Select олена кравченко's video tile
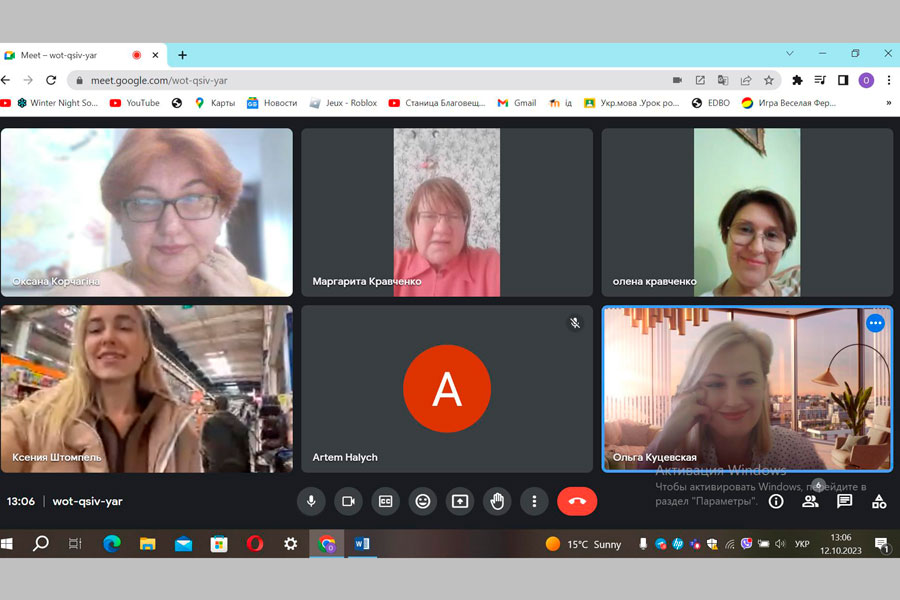900x600 pixels. (x=747, y=212)
